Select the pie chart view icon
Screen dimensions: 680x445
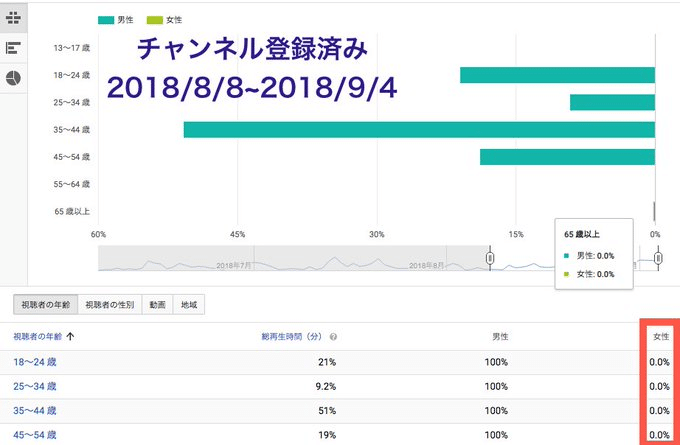click(x=14, y=78)
